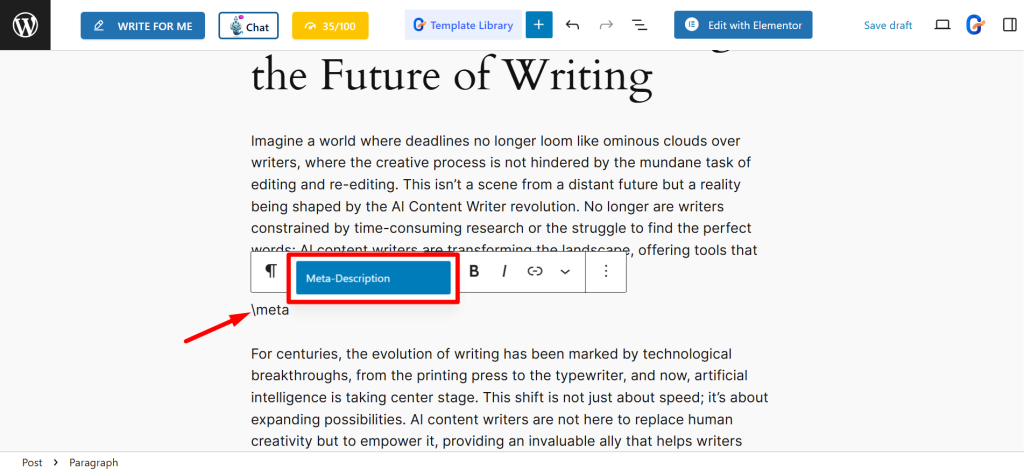Click the paragraph block type icon
The height and width of the screenshot is (470, 1024).
pyautogui.click(x=271, y=271)
